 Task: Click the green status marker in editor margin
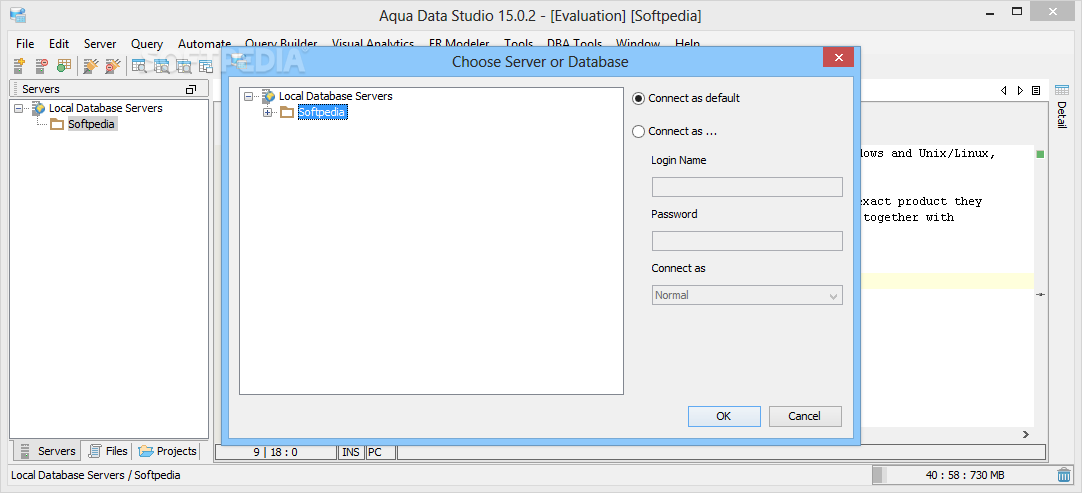pyautogui.click(x=1040, y=154)
